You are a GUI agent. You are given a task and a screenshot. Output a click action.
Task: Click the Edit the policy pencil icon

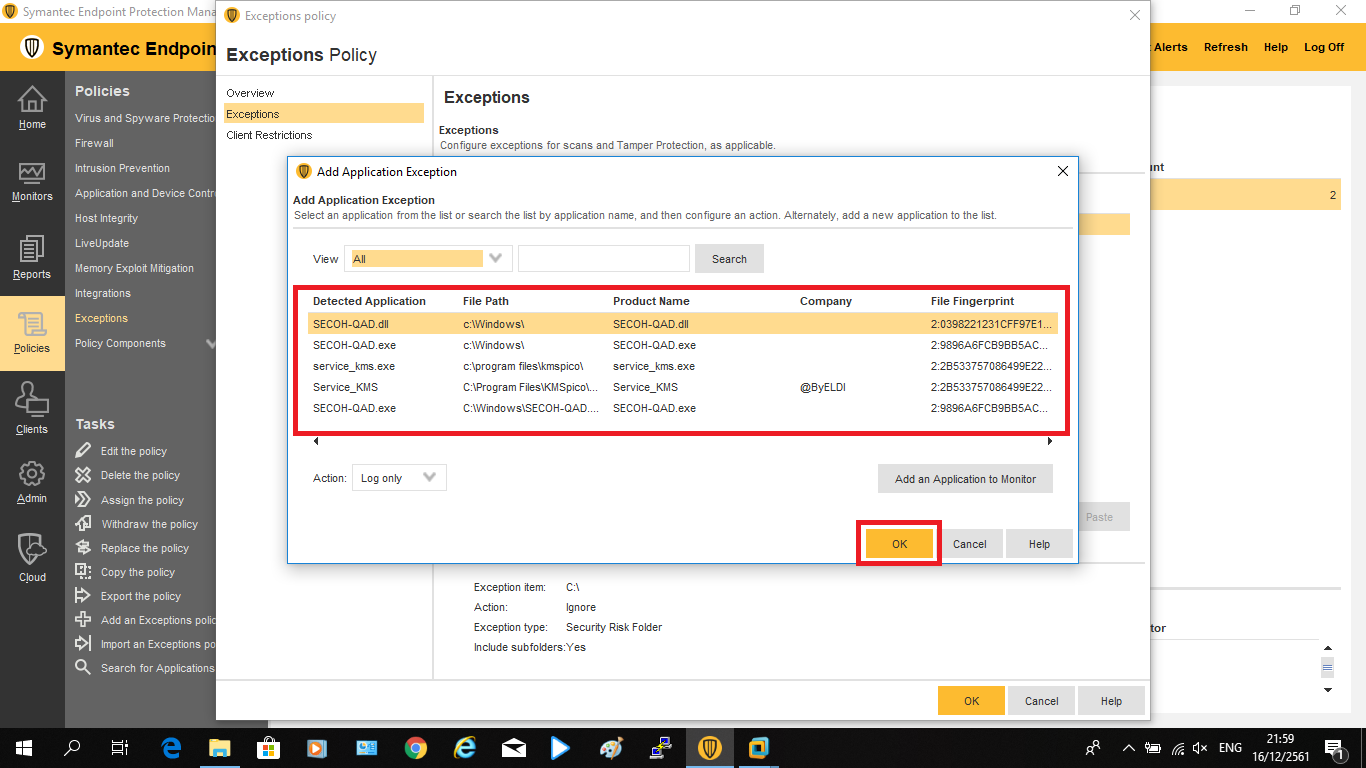pyautogui.click(x=83, y=451)
